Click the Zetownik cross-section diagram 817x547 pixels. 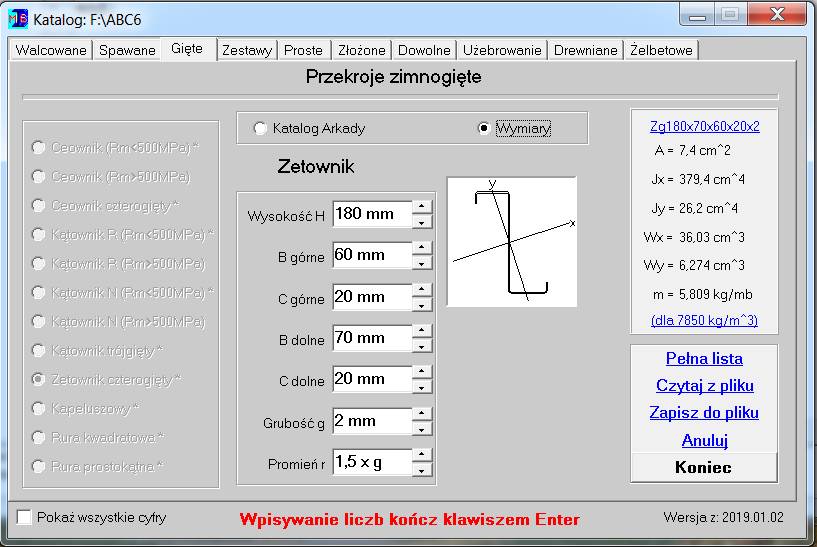coord(511,241)
